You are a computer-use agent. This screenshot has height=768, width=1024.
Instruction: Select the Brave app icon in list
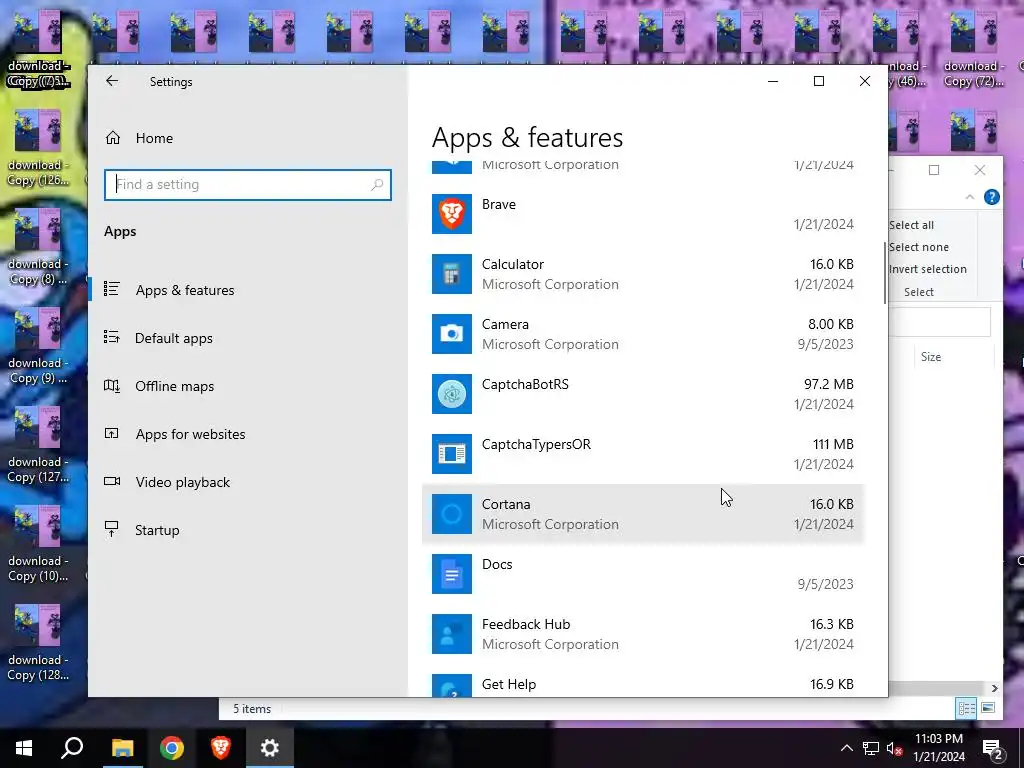[x=452, y=214]
